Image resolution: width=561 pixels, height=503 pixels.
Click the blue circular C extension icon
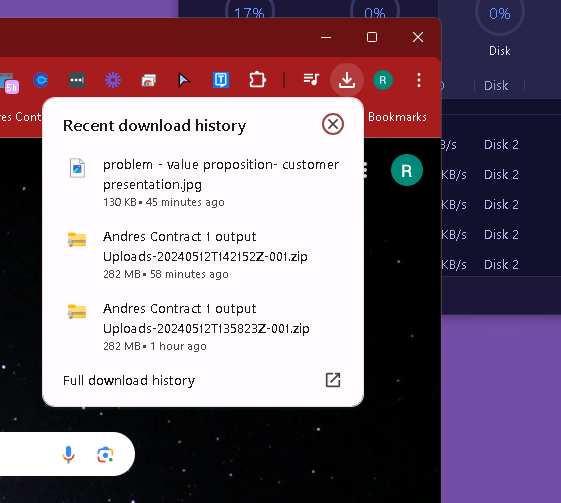coord(41,80)
